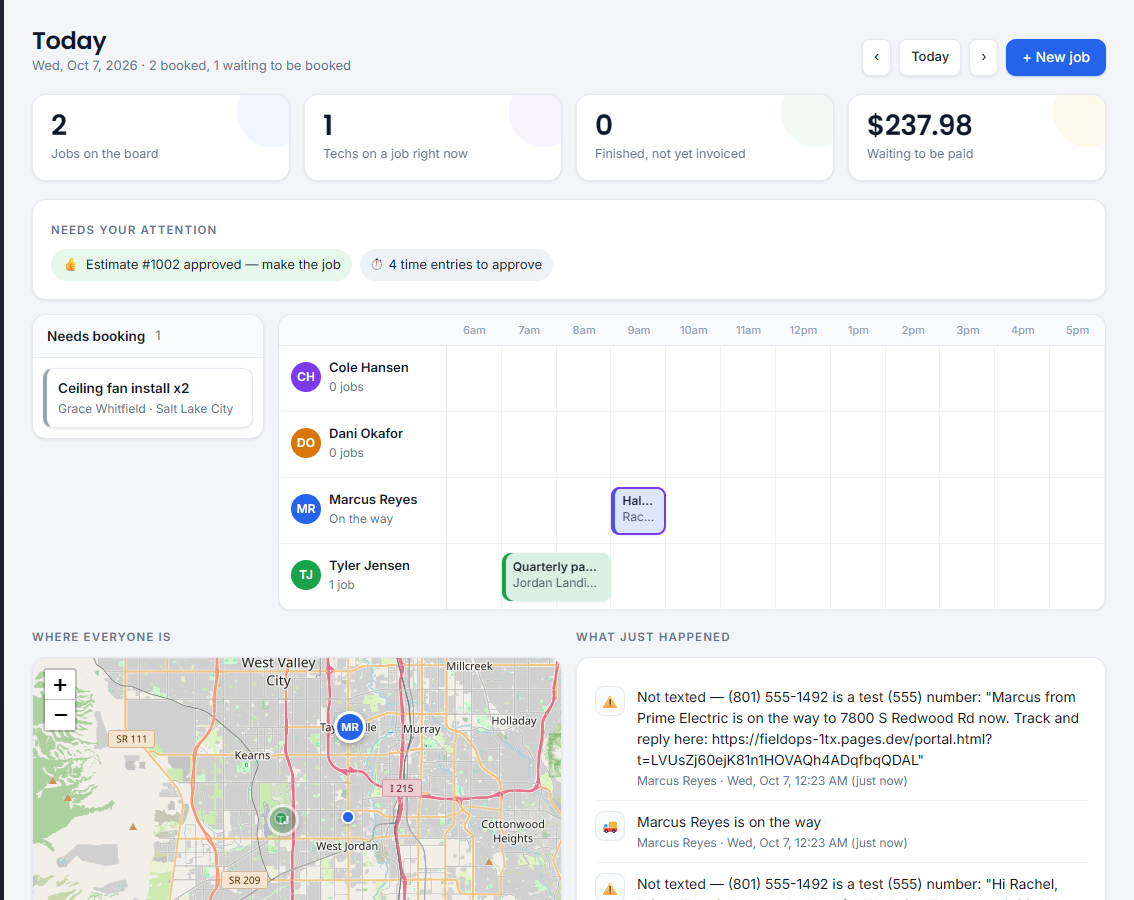The width and height of the screenshot is (1134, 900).
Task: Click the name "Tyler Jensen"
Action: (370, 566)
